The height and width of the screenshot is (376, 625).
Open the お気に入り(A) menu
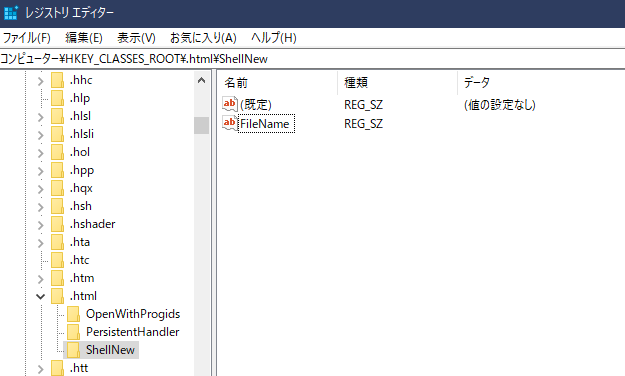click(203, 38)
